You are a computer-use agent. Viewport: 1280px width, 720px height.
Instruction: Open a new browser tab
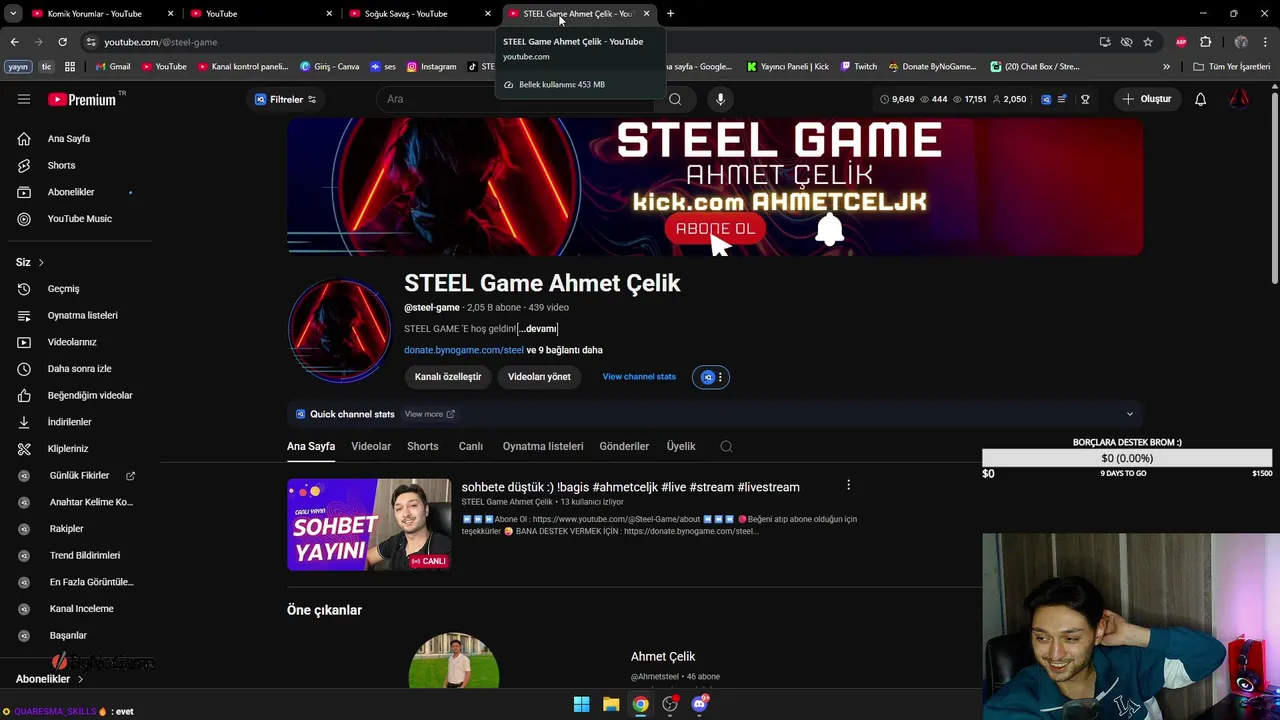(670, 14)
